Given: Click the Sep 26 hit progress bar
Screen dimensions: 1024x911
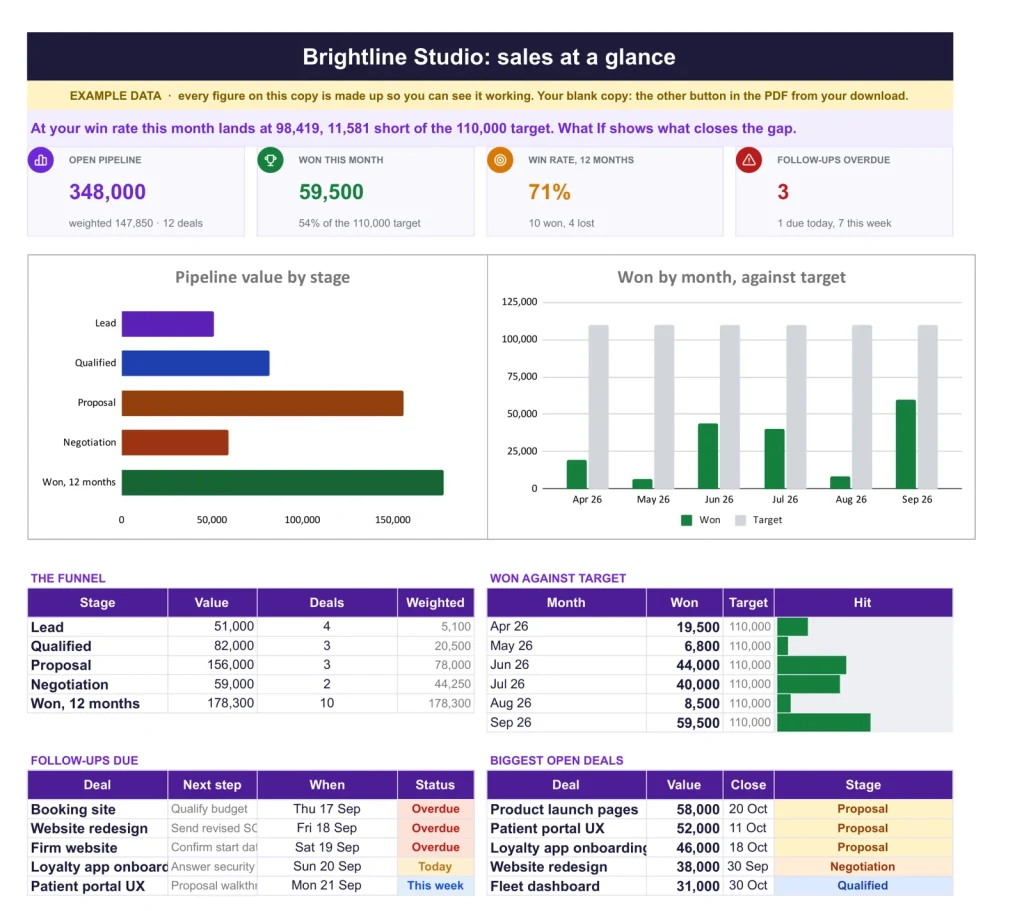Looking at the screenshot, I should click(x=824, y=722).
